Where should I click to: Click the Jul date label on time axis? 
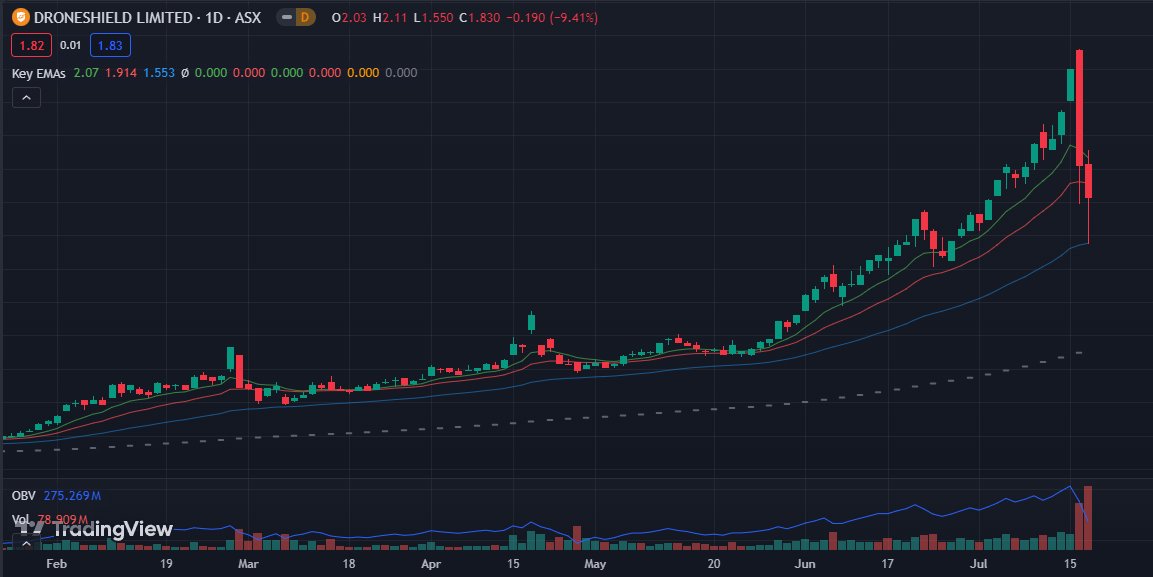tap(978, 564)
